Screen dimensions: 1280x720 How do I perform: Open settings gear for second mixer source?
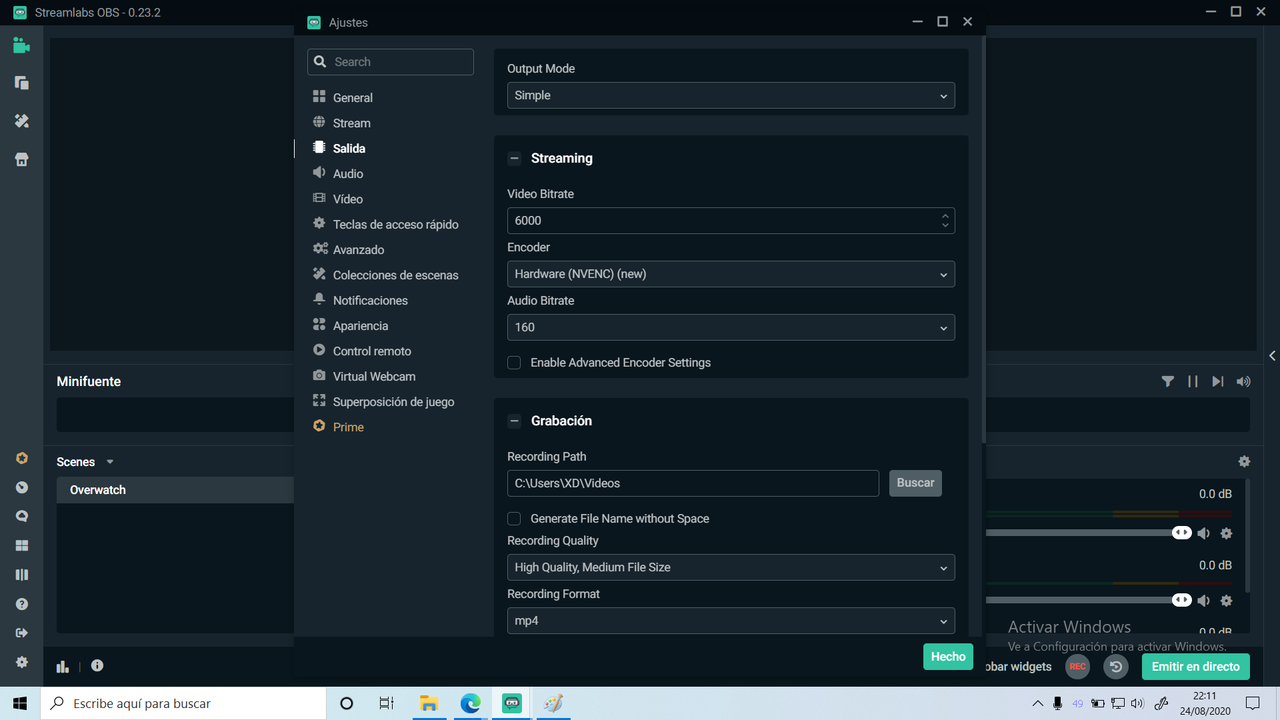pyautogui.click(x=1226, y=600)
